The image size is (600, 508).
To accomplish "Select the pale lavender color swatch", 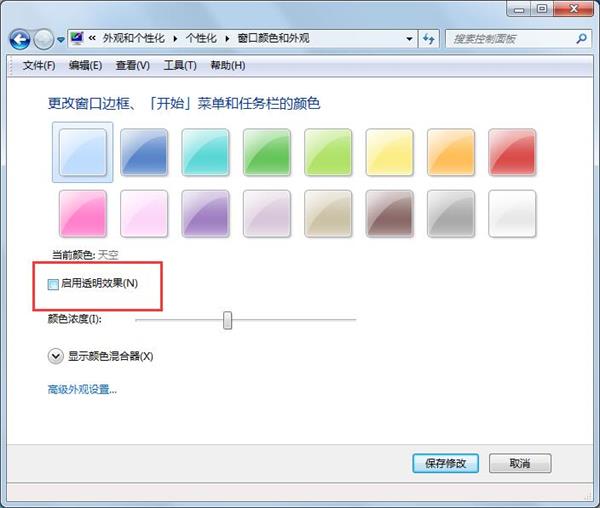I will coord(267,213).
